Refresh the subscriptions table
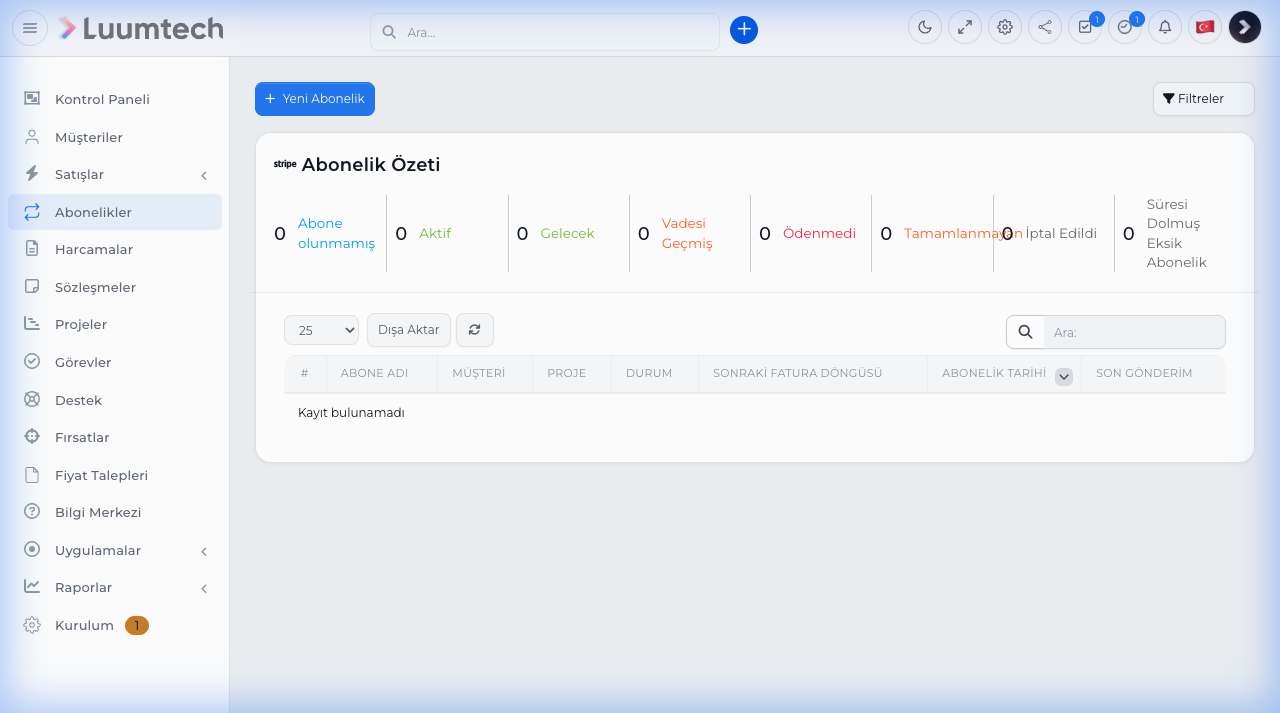Viewport: 1280px width, 713px height. tap(475, 330)
